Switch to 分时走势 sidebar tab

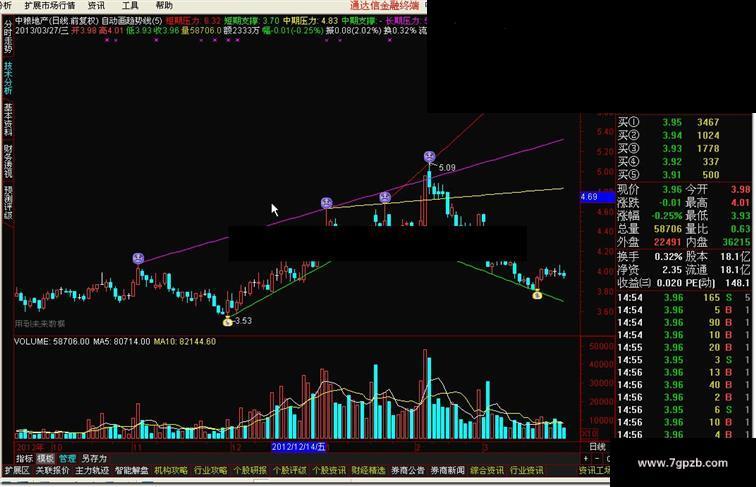[x=8, y=37]
